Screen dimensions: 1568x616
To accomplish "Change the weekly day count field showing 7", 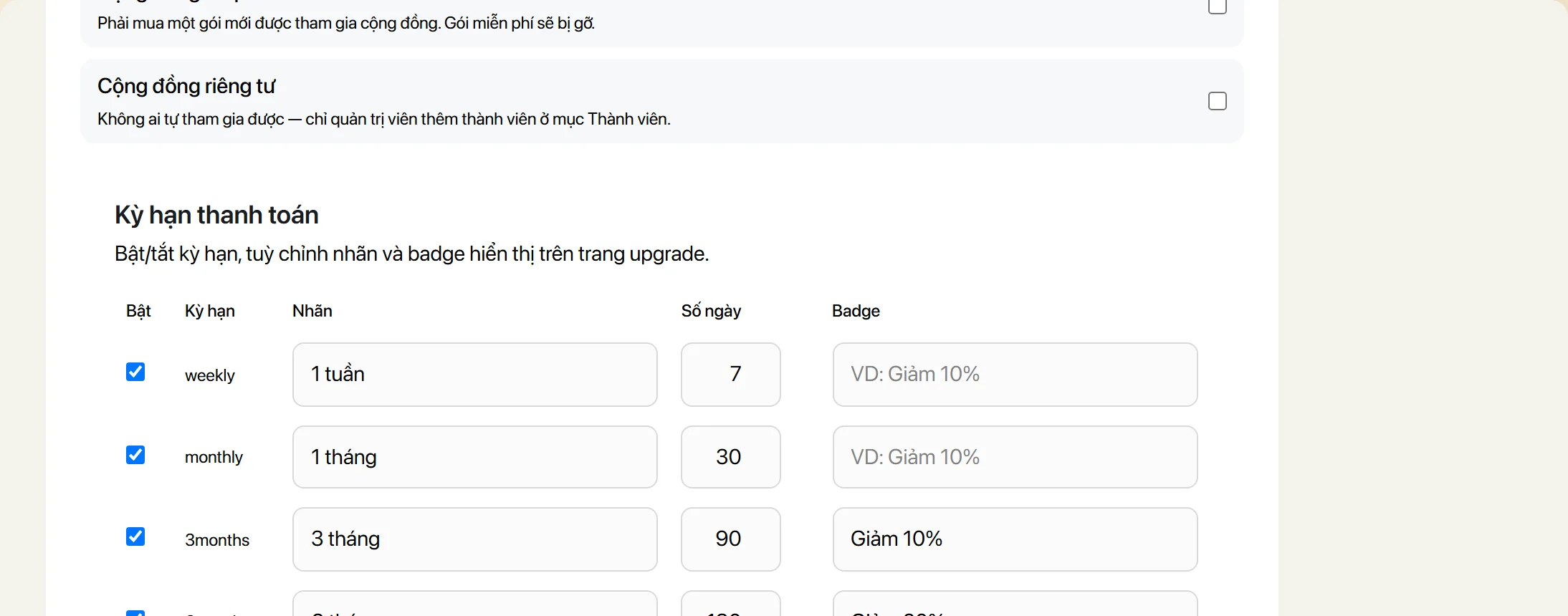I will (730, 375).
